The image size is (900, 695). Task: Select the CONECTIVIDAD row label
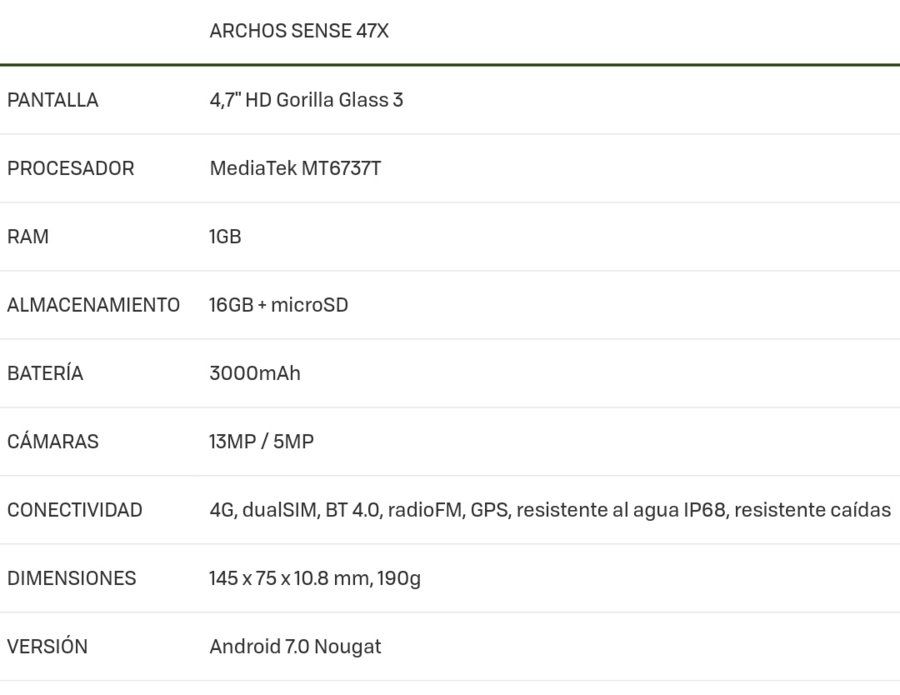tap(75, 510)
